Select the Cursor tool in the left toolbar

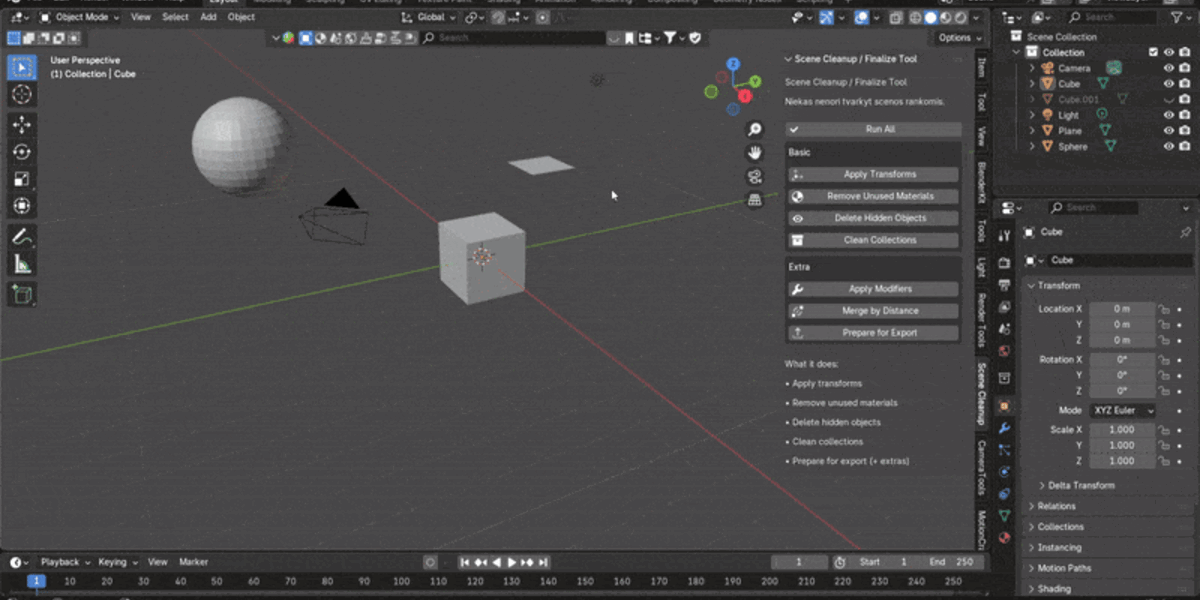(22, 95)
